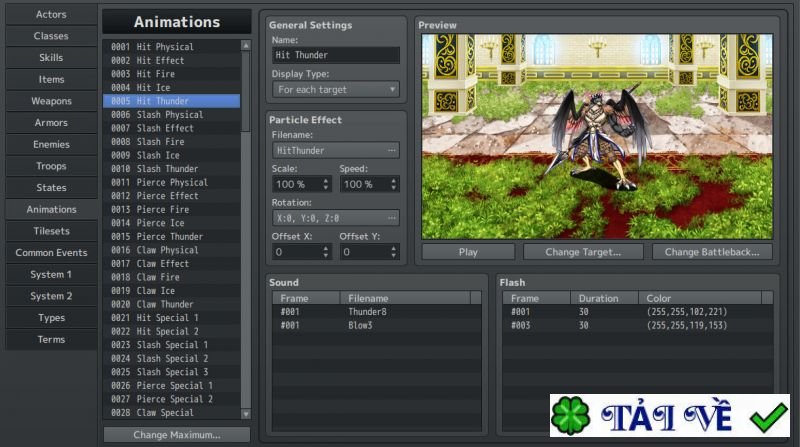Click the green clover icon in banner
Viewport: 800px width, 447px height.
coord(570,415)
